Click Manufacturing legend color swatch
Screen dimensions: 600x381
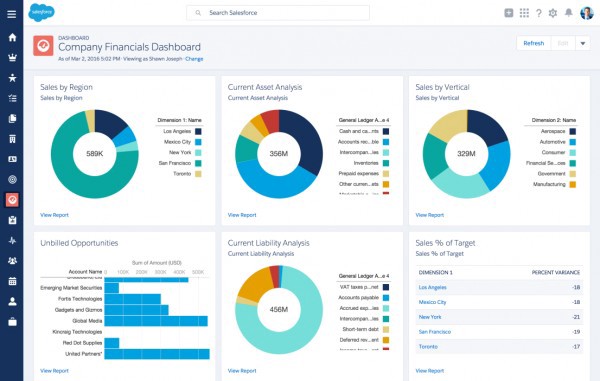(x=572, y=184)
